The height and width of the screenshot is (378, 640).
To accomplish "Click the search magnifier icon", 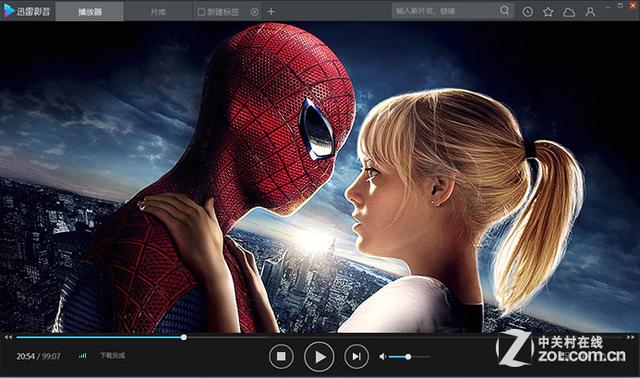I will pos(505,10).
